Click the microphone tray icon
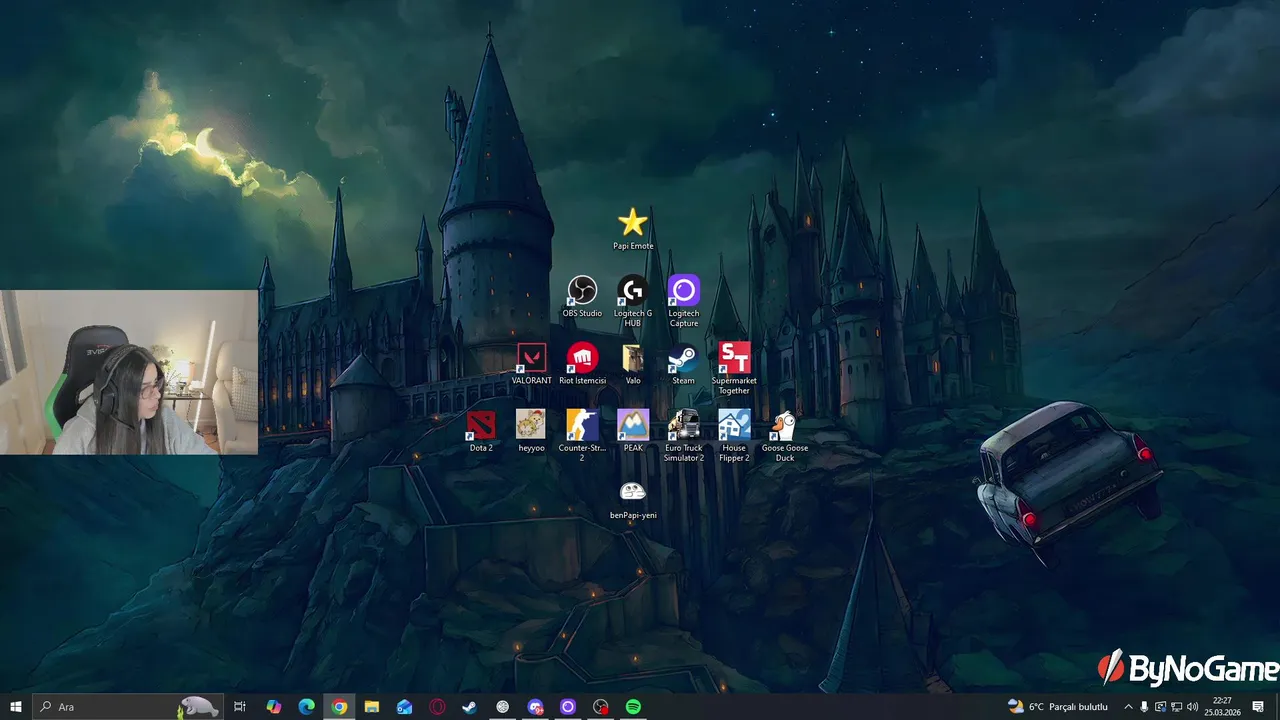Screen dimensions: 1280x720 (x=1145, y=707)
